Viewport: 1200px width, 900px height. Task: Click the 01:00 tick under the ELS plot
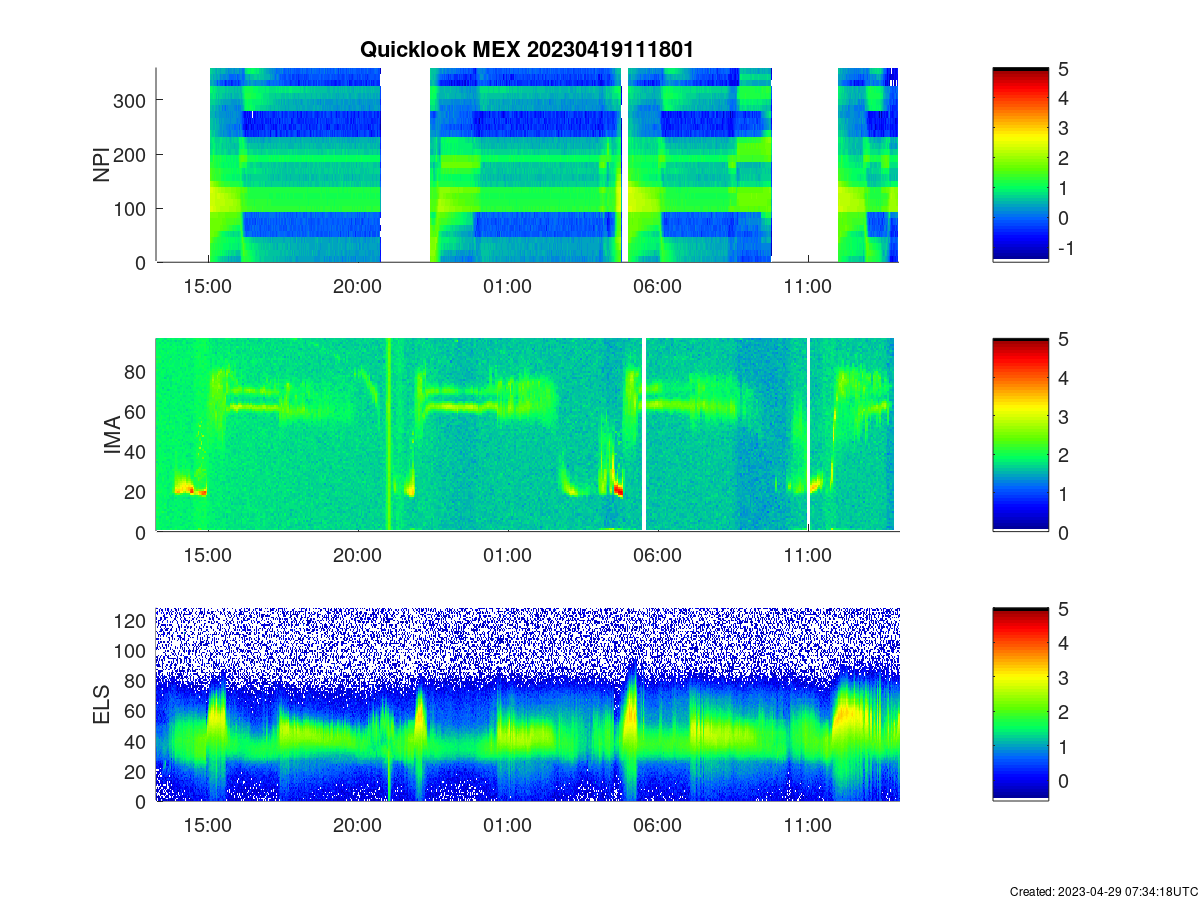click(508, 826)
